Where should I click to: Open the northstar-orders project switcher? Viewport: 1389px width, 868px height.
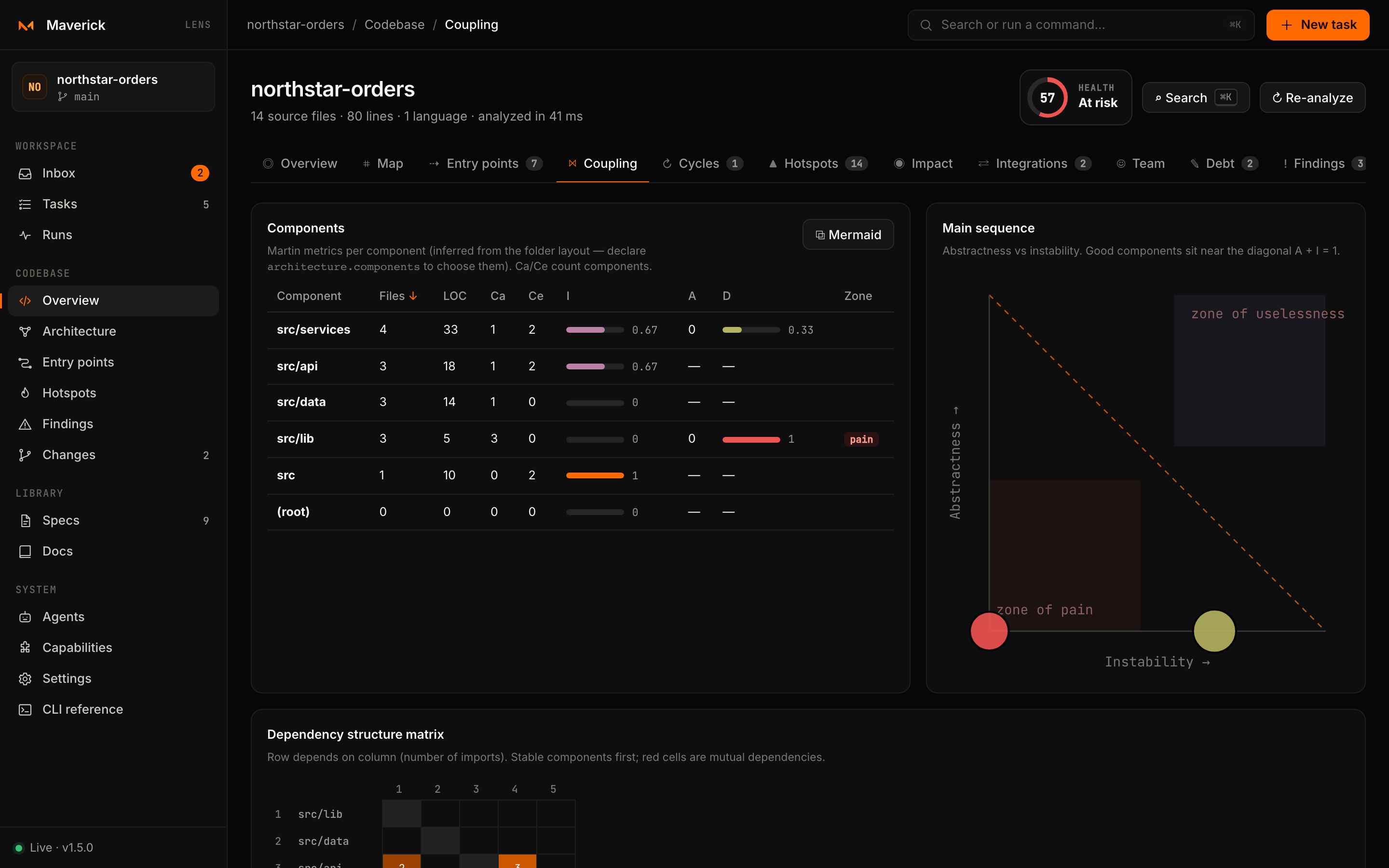(113, 87)
